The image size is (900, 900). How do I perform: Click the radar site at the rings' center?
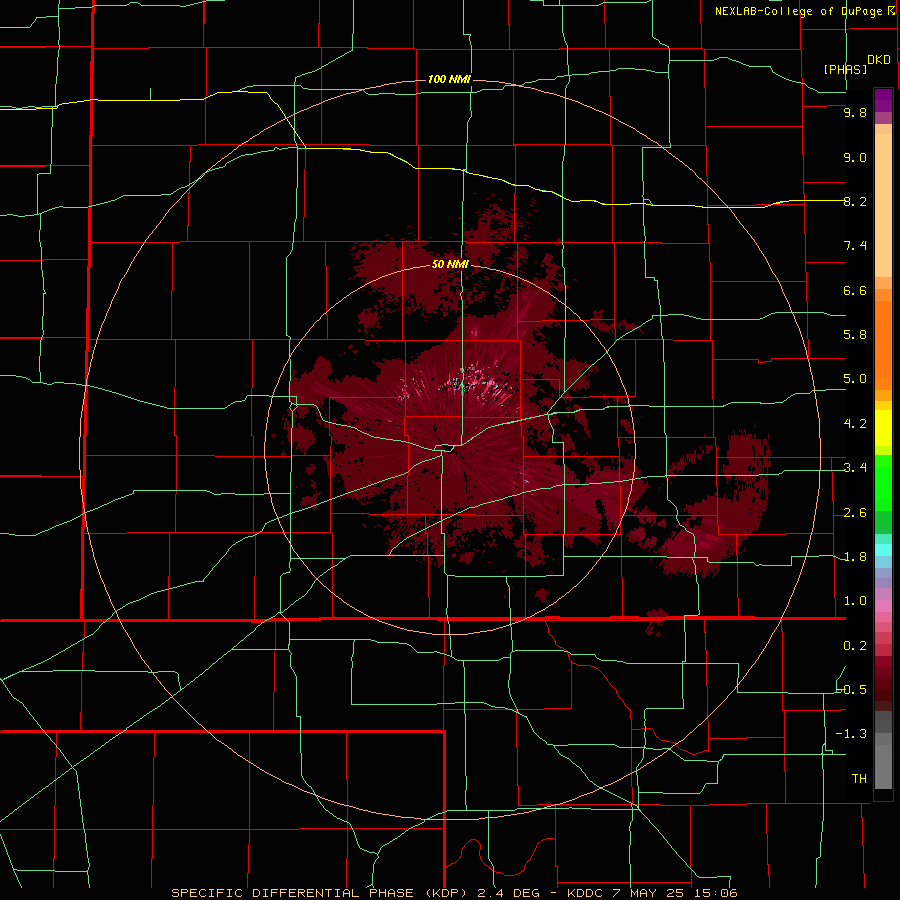tap(448, 449)
